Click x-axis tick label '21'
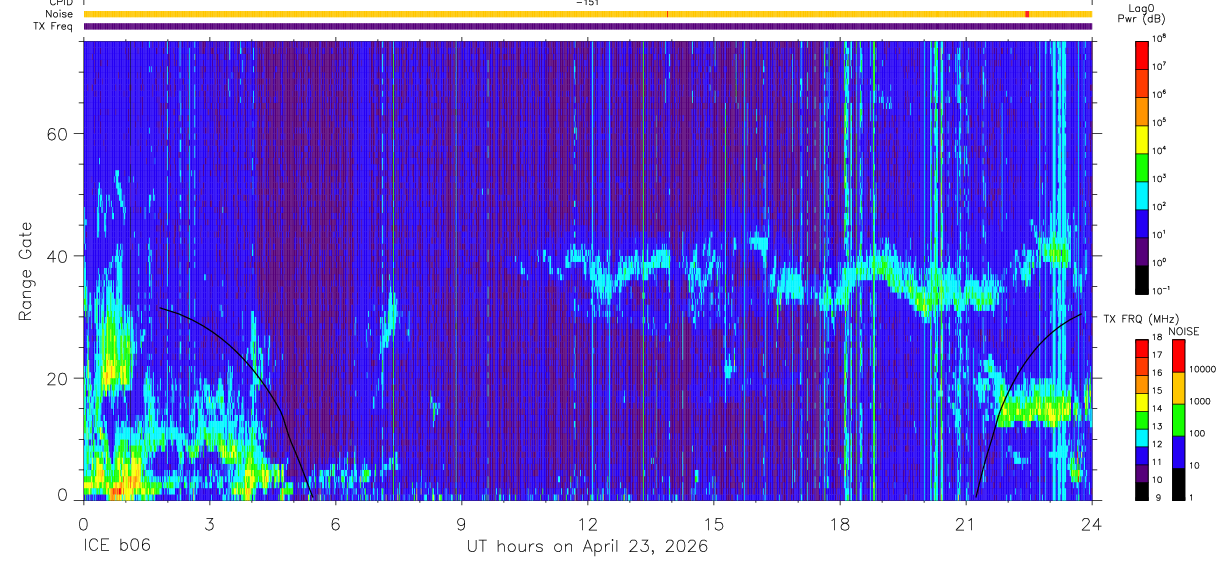Image resolution: width=1228 pixels, height=567 pixels. [965, 524]
